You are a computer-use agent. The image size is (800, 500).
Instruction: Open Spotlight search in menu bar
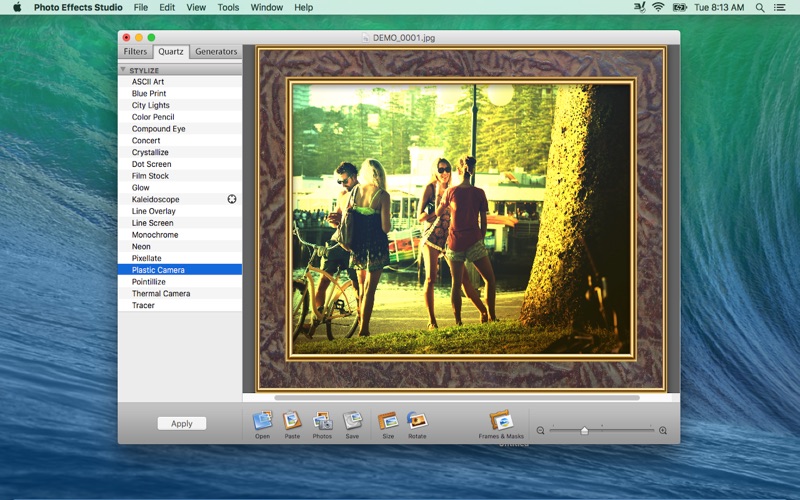click(760, 7)
